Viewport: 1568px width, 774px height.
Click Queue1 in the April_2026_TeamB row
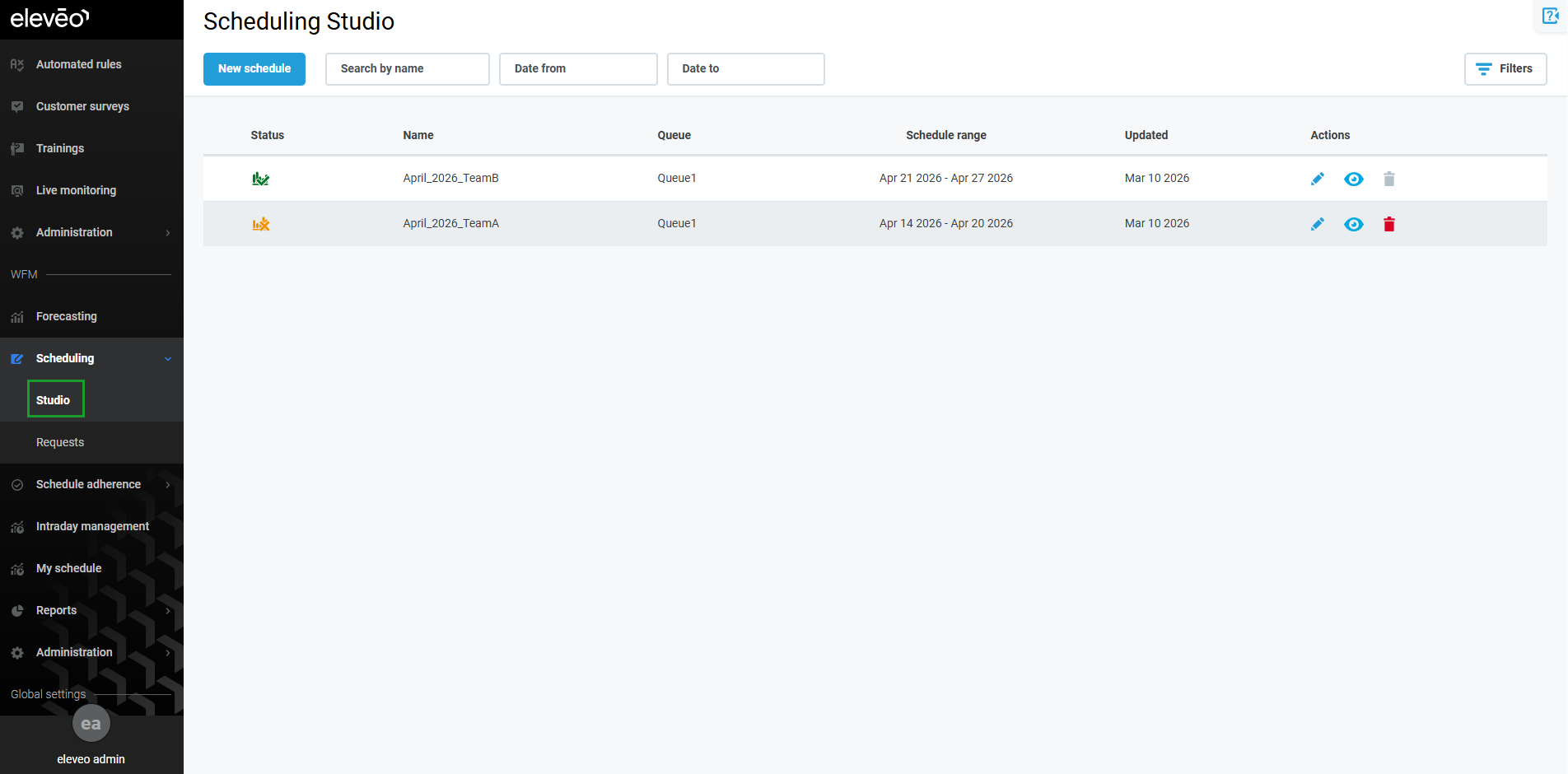click(677, 178)
